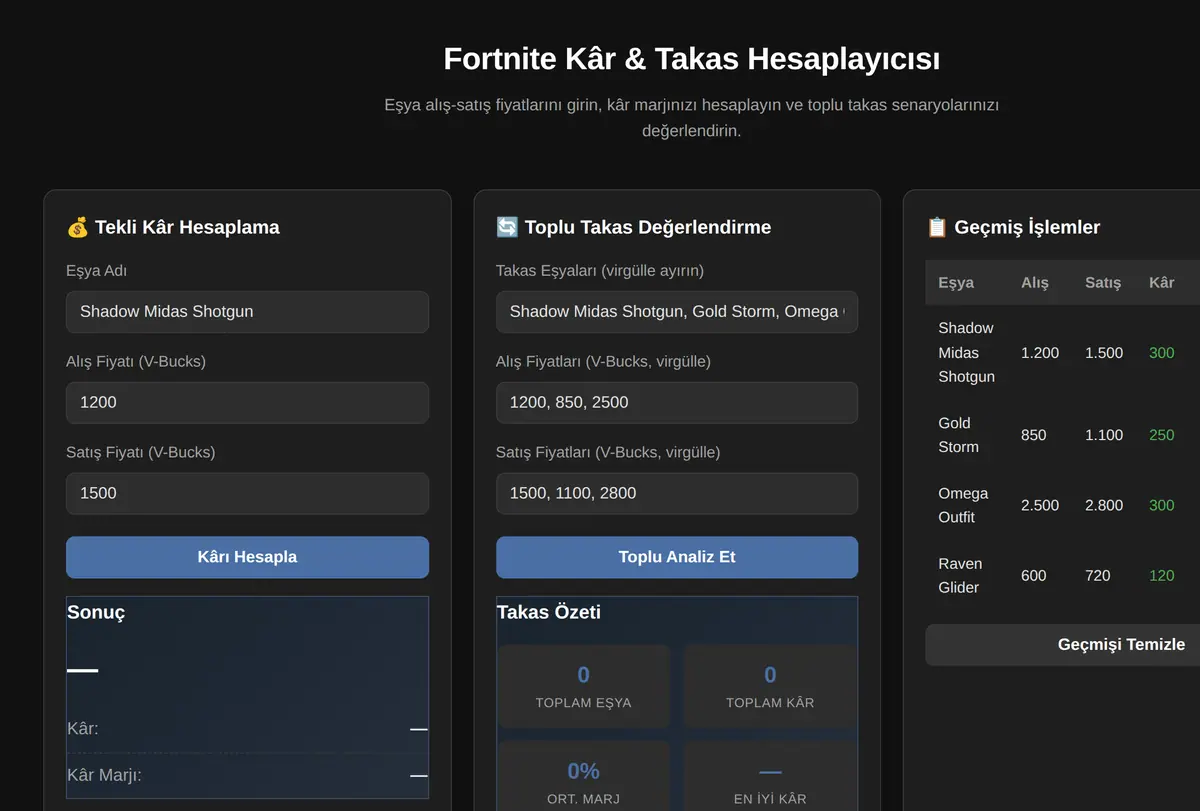Focus the Eşya Adı input field
This screenshot has height=811, width=1200.
(247, 312)
